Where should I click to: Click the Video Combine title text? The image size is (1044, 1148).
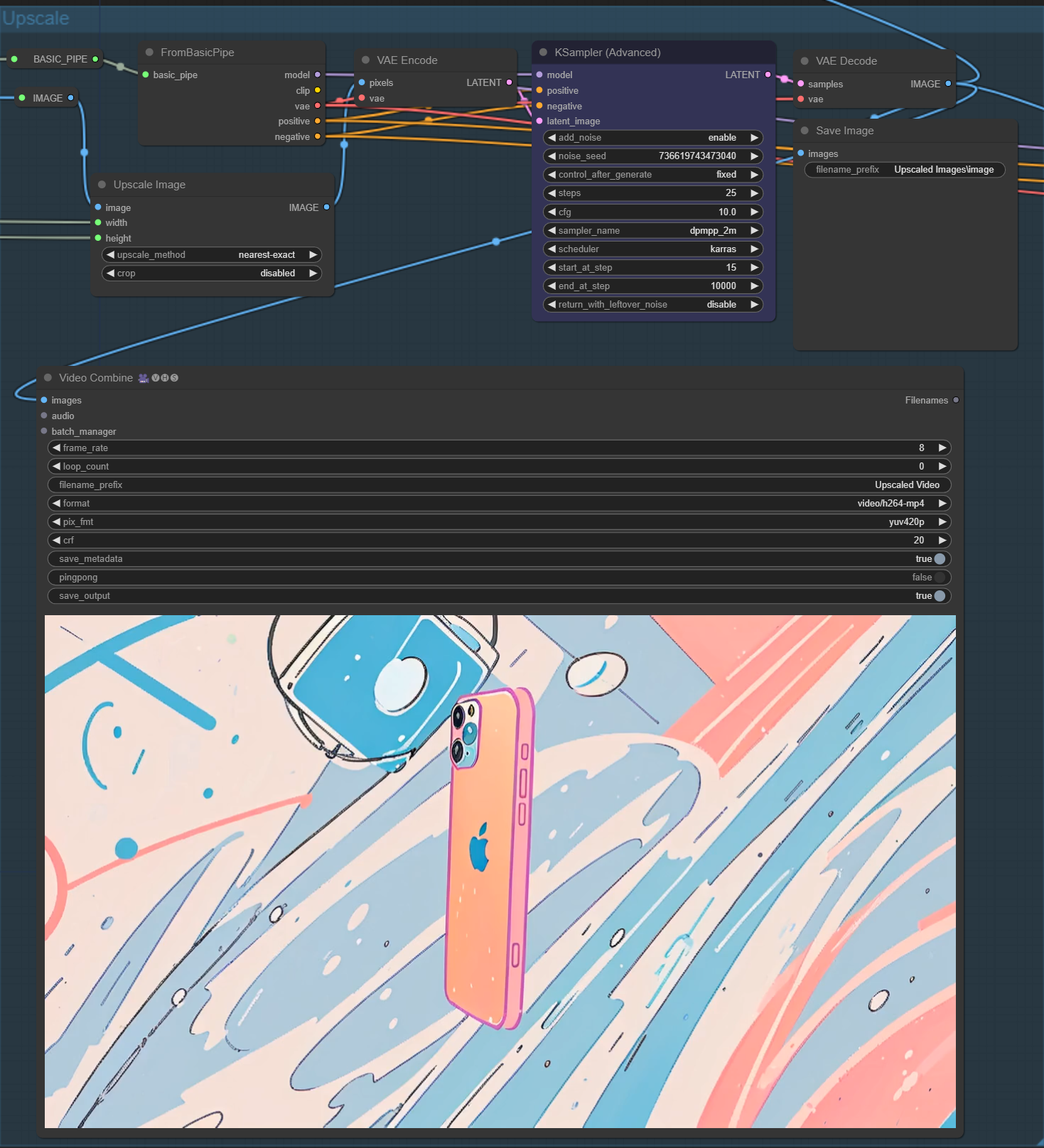pos(96,378)
